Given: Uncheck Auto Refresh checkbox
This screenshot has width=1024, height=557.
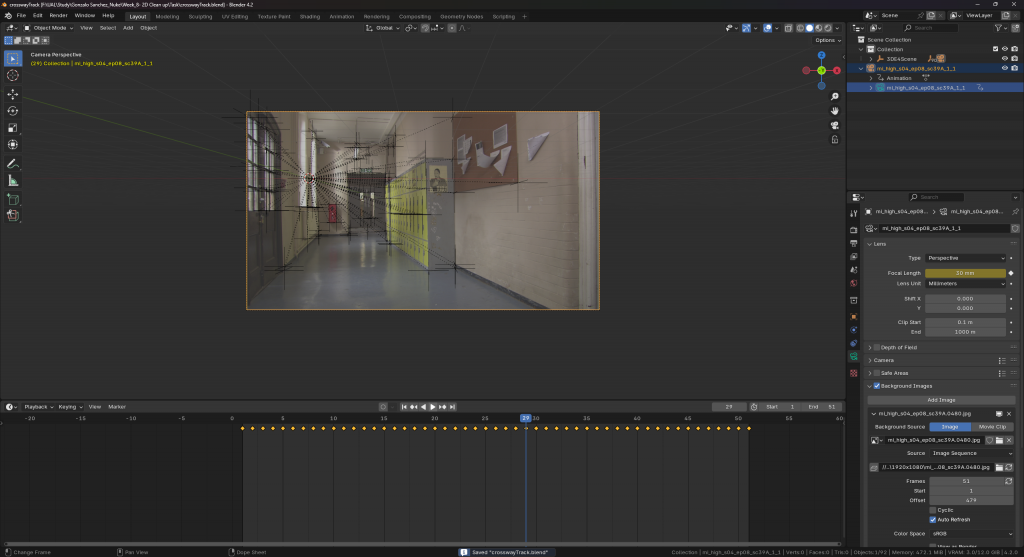Looking at the screenshot, I should click(x=933, y=520).
